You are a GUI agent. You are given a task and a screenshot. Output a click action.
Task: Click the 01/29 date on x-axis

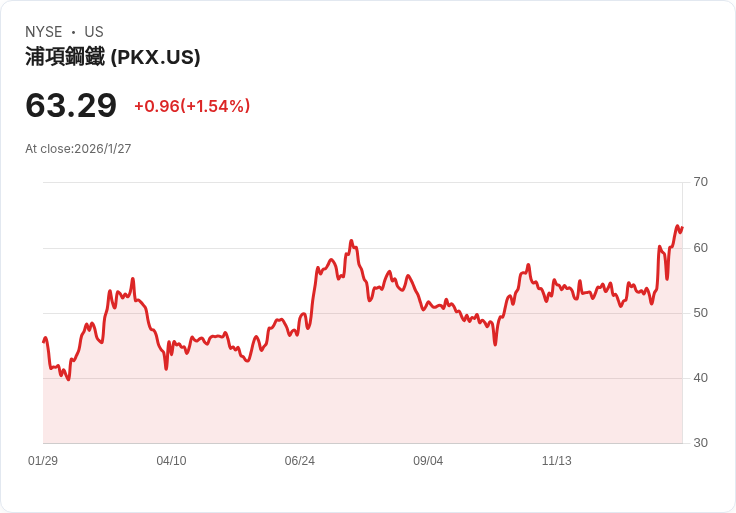click(43, 461)
